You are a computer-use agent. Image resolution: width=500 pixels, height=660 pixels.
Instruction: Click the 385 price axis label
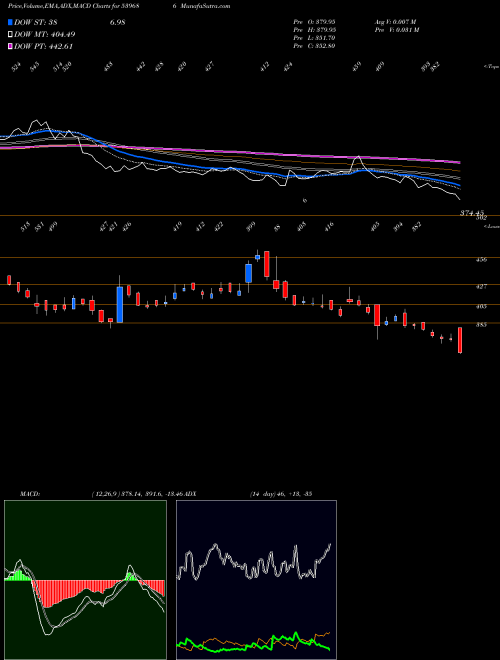coord(481,325)
